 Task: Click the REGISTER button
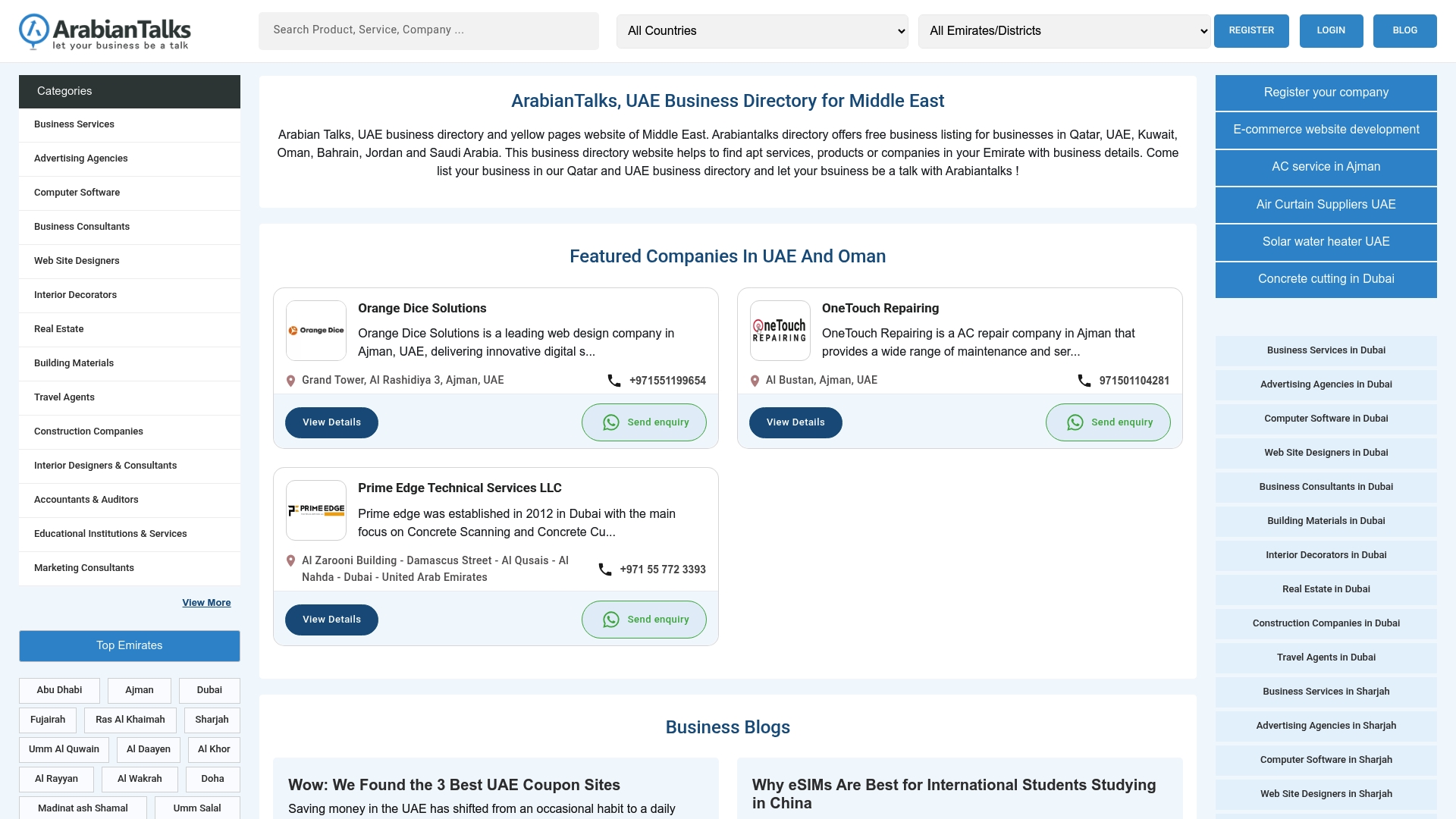(1250, 31)
